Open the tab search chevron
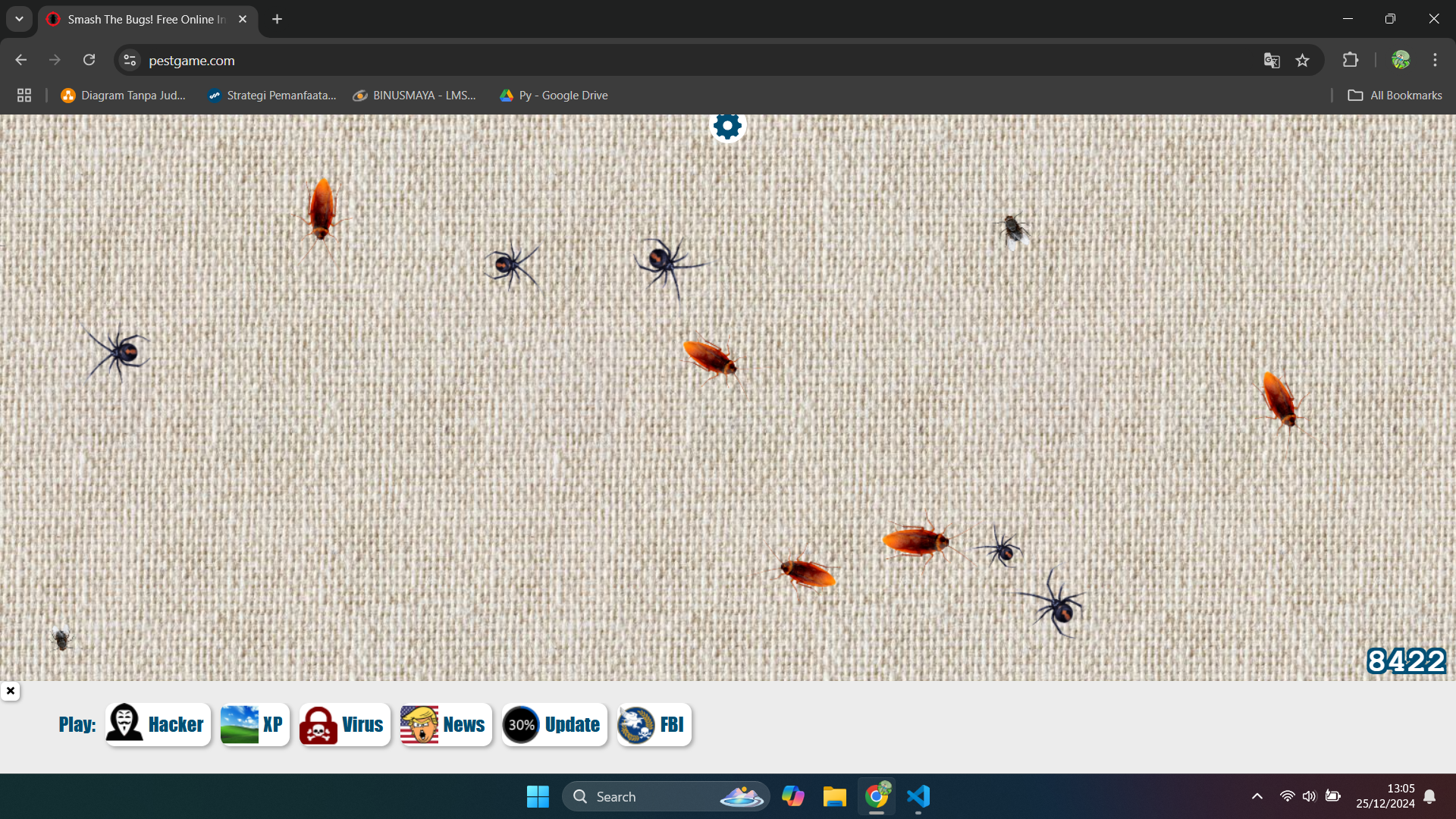1456x819 pixels. coord(19,18)
